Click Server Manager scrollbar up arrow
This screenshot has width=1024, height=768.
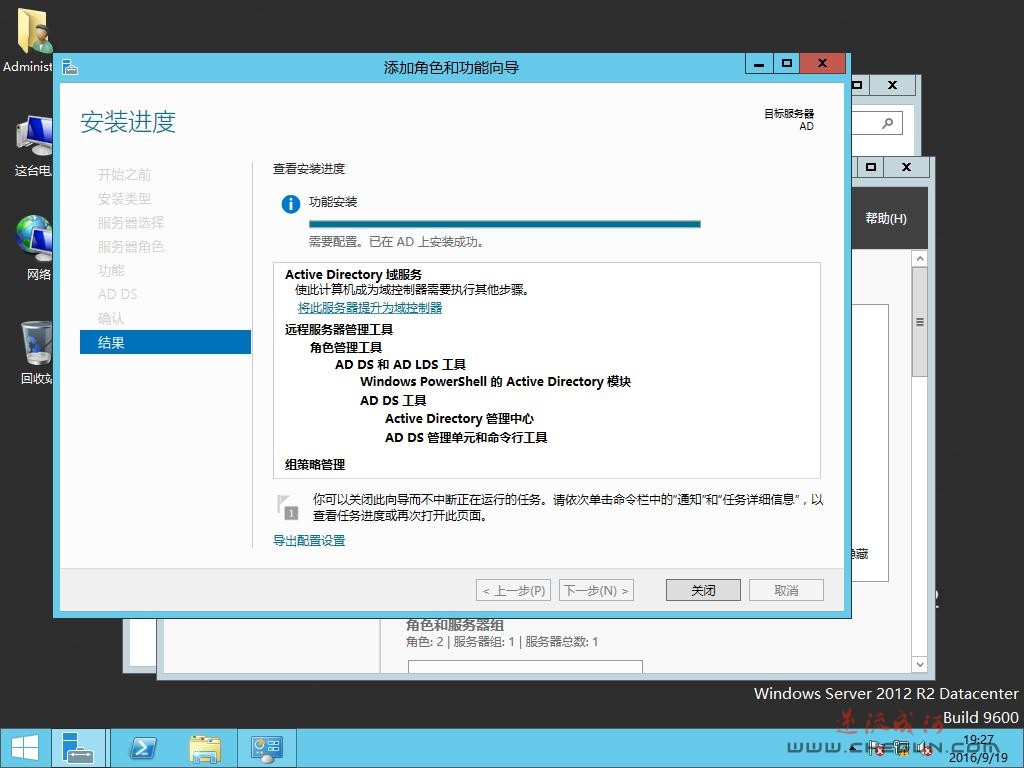[920, 259]
